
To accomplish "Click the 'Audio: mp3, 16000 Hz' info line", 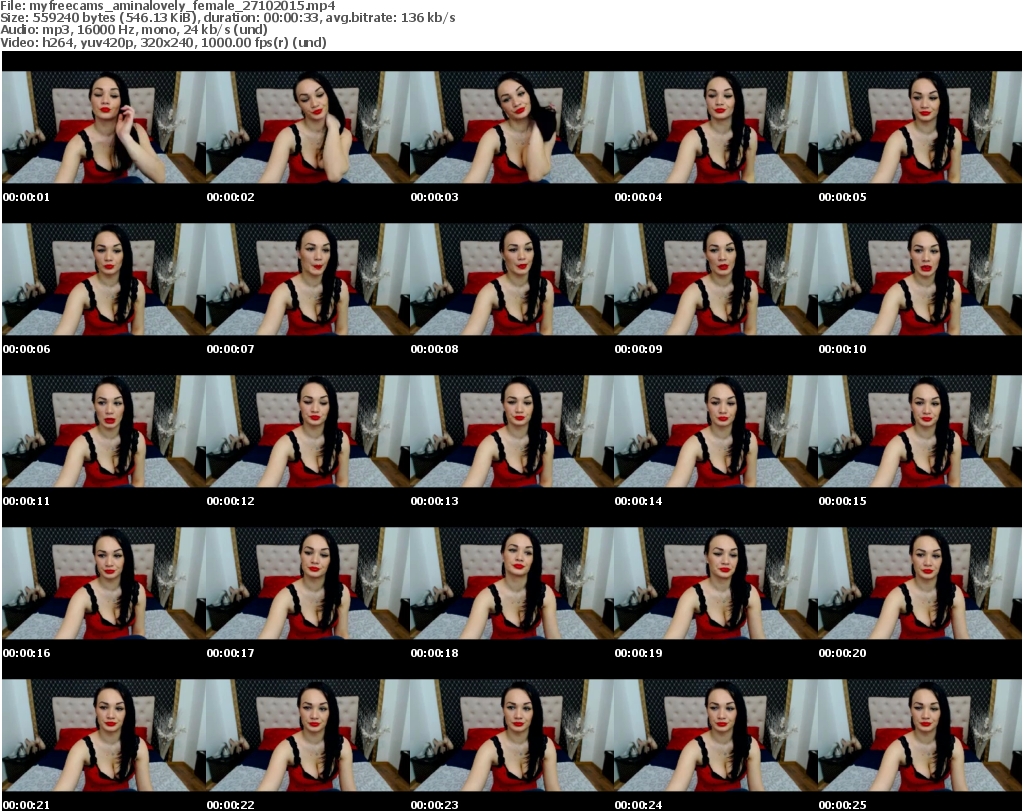I will pos(133,30).
